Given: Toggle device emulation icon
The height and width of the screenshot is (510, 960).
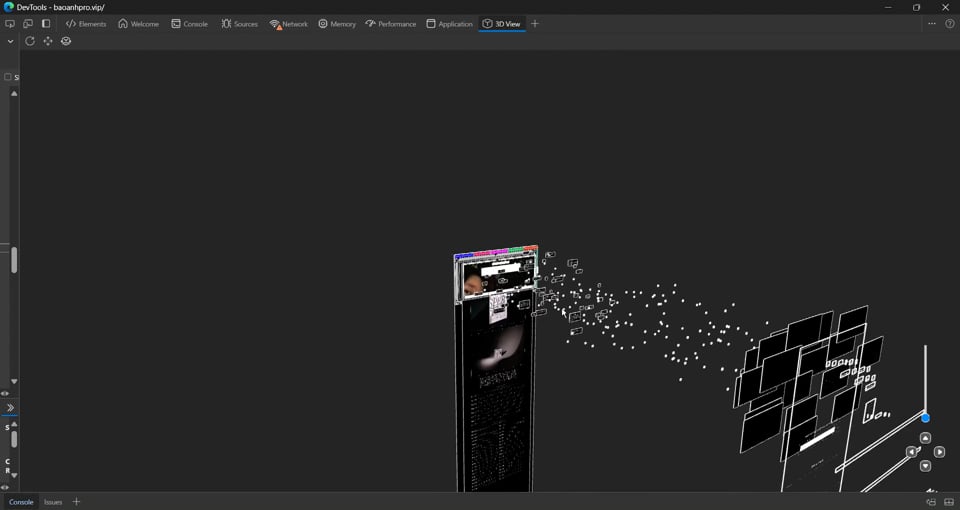Looking at the screenshot, I should coord(28,24).
